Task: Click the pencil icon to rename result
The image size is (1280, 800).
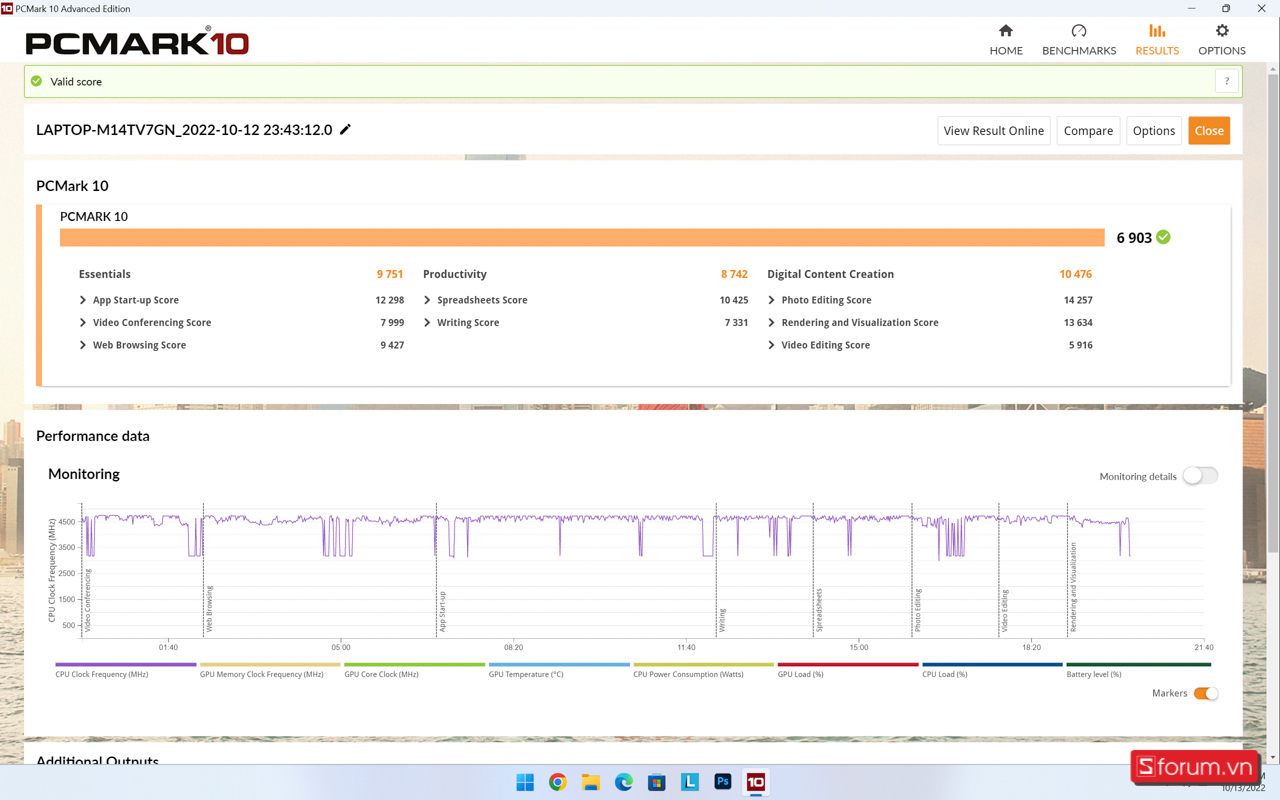Action: (x=346, y=129)
